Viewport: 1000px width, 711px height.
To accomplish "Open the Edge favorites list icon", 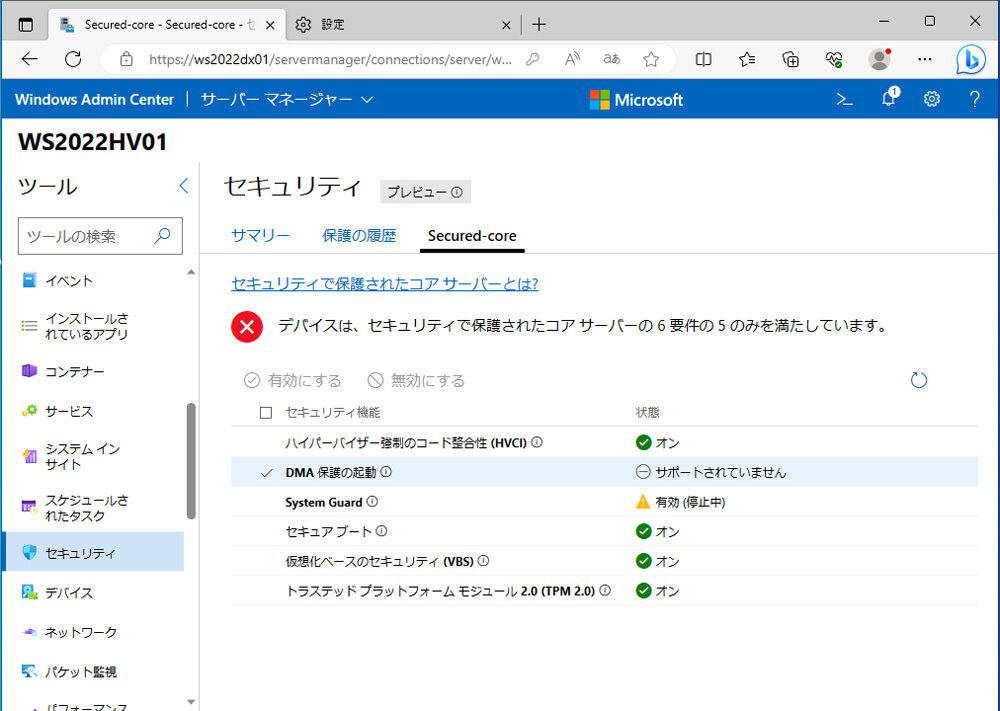I will coord(747,59).
